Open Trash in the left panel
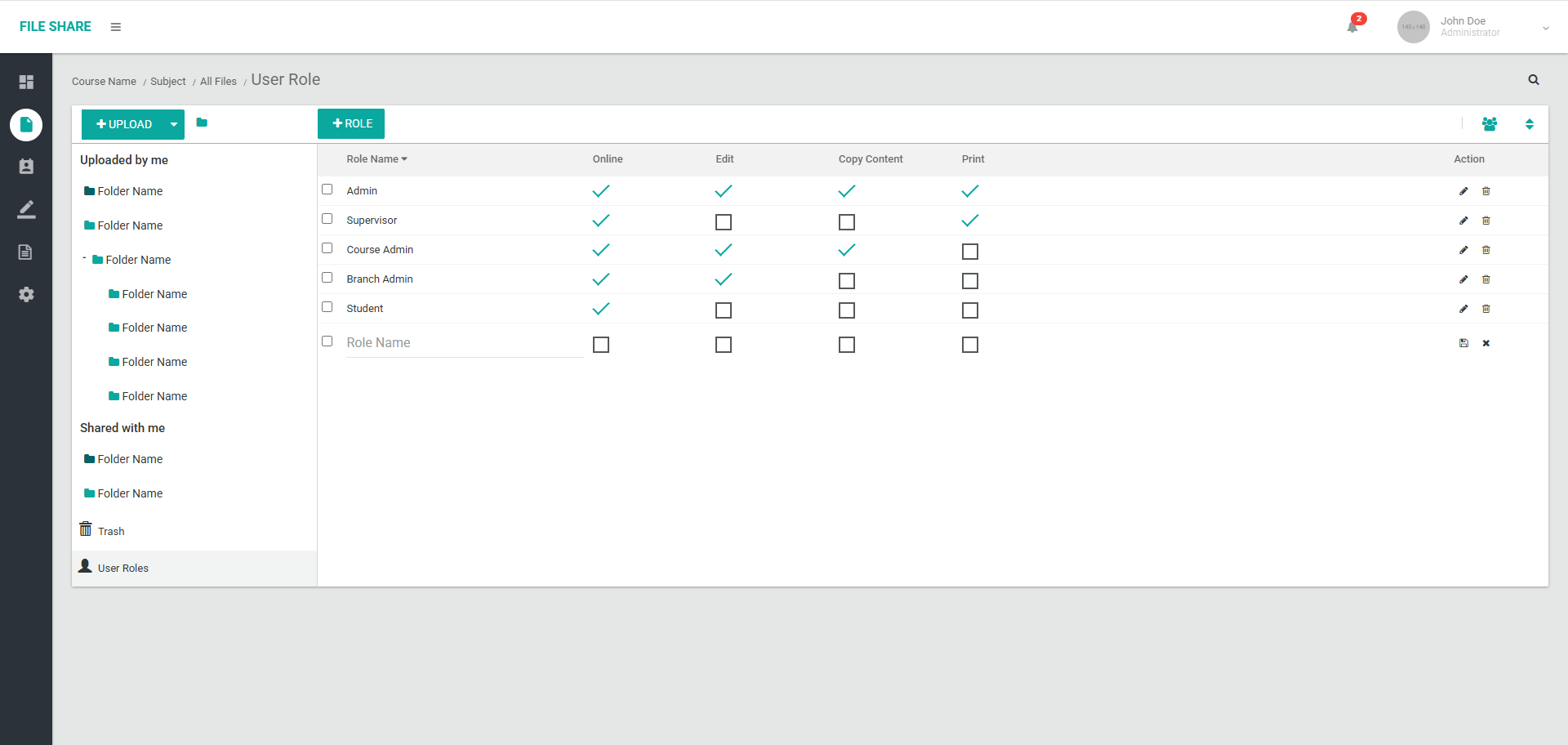Image resolution: width=1568 pixels, height=745 pixels. click(110, 531)
